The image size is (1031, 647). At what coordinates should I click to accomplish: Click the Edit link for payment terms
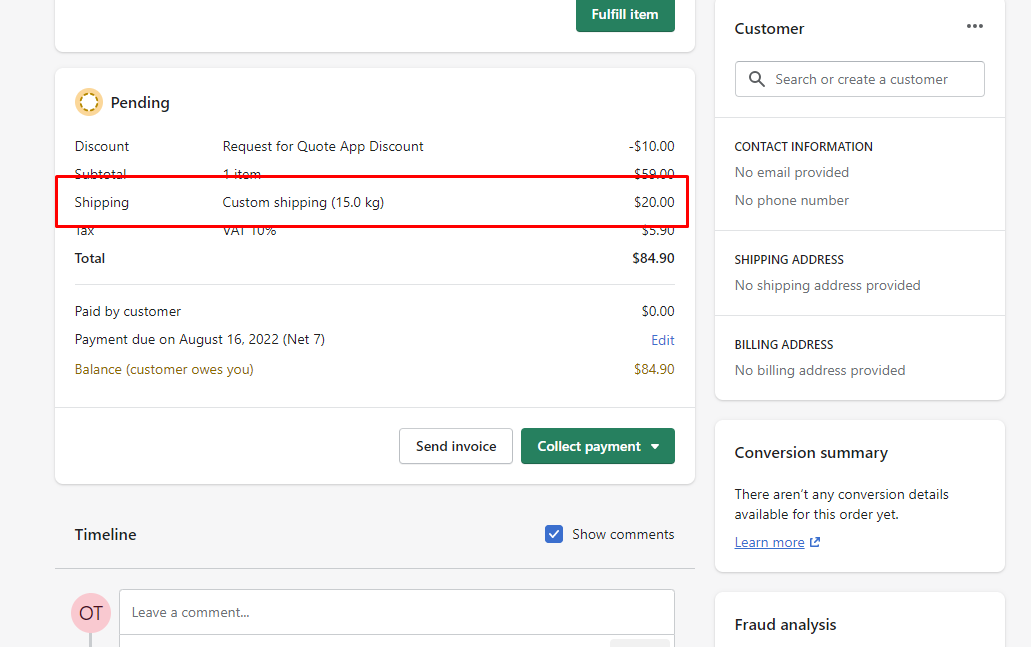662,340
